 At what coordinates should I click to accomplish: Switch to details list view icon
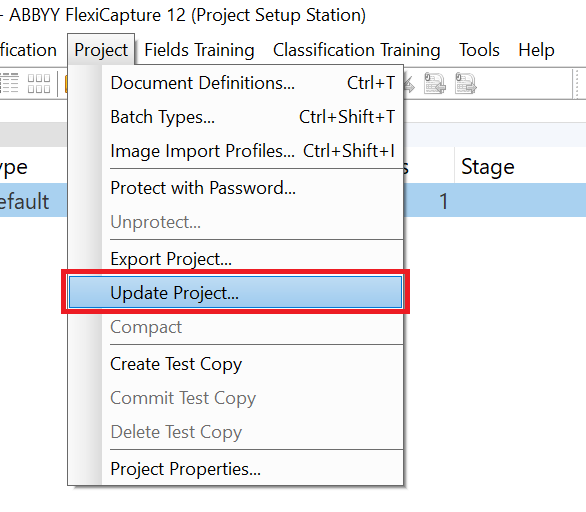[x=9, y=83]
